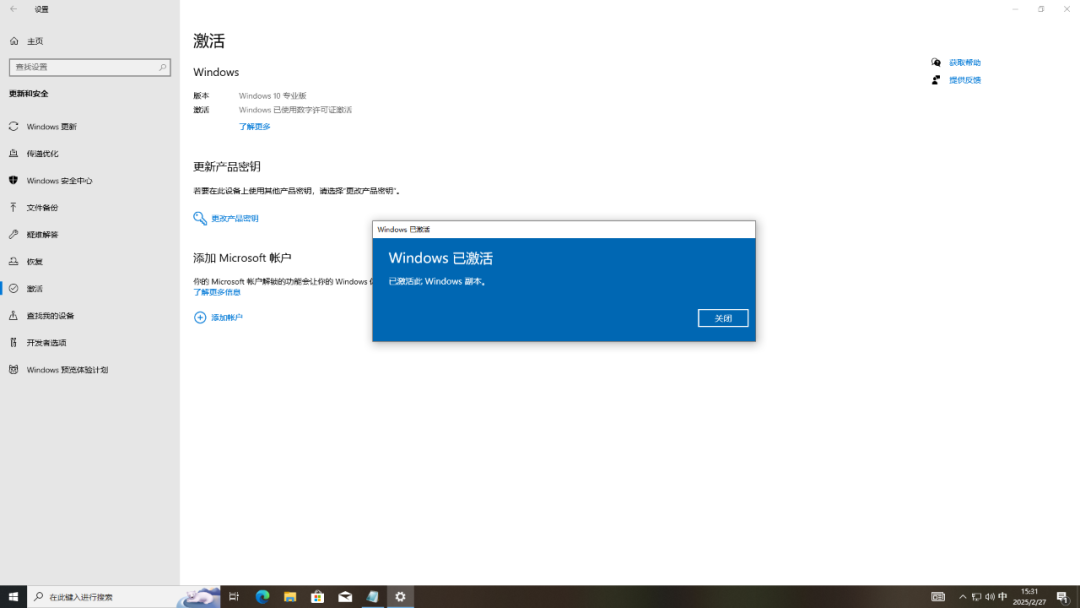1080x608 pixels.
Task: Open Microsoft Store from the taskbar
Action: pyautogui.click(x=318, y=597)
